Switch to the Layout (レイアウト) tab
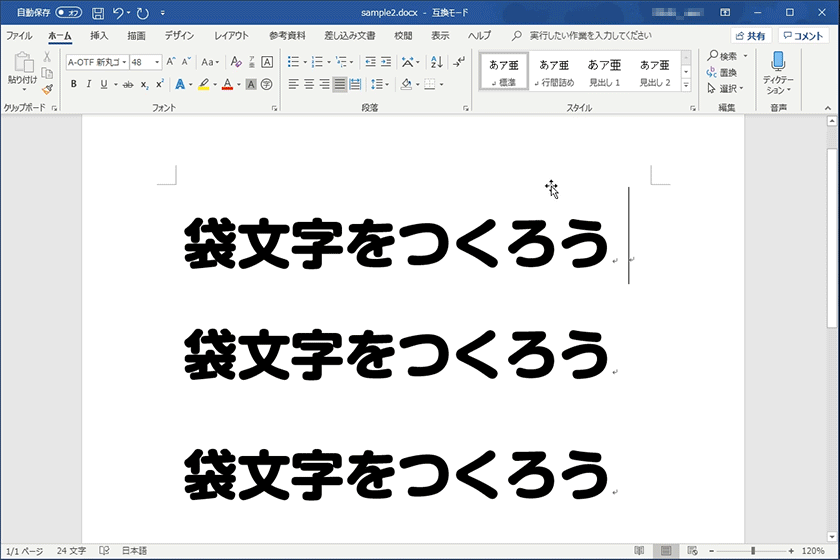Viewport: 840px width, 560px height. click(231, 36)
